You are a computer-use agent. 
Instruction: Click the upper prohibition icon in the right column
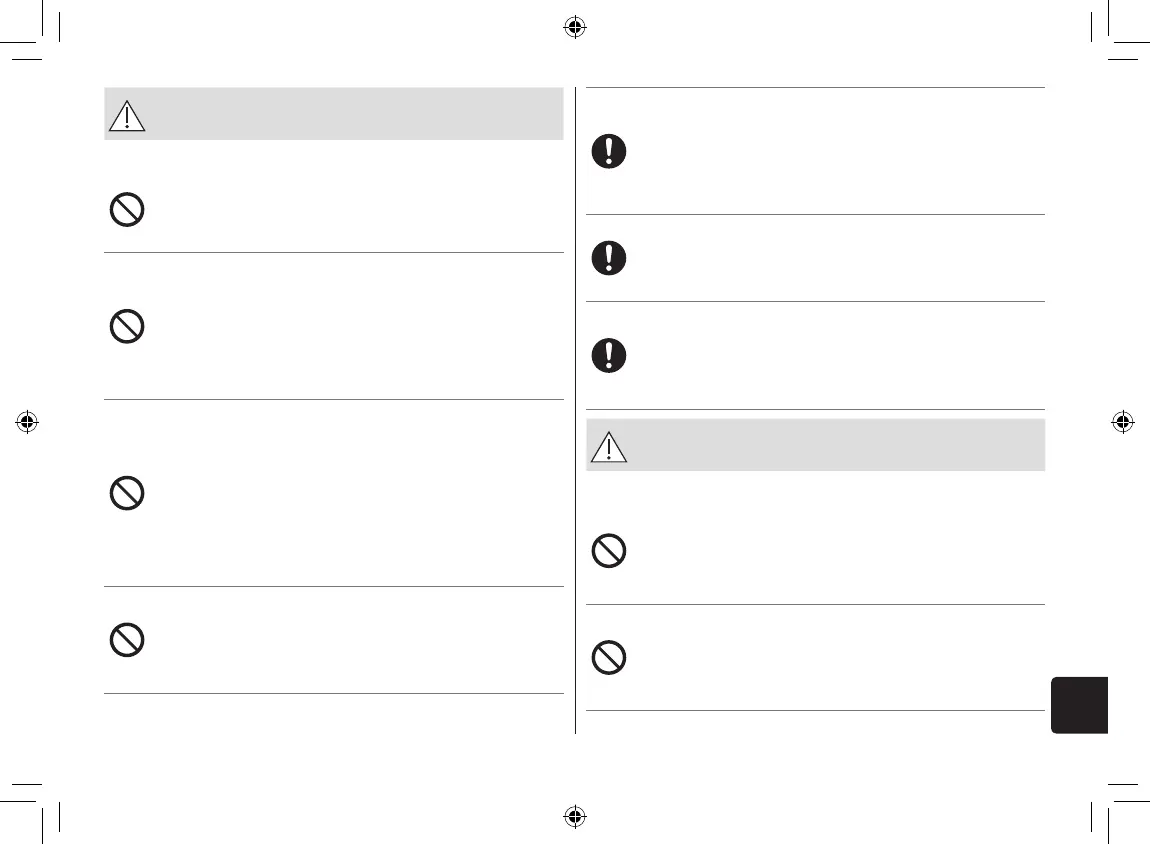608,551
